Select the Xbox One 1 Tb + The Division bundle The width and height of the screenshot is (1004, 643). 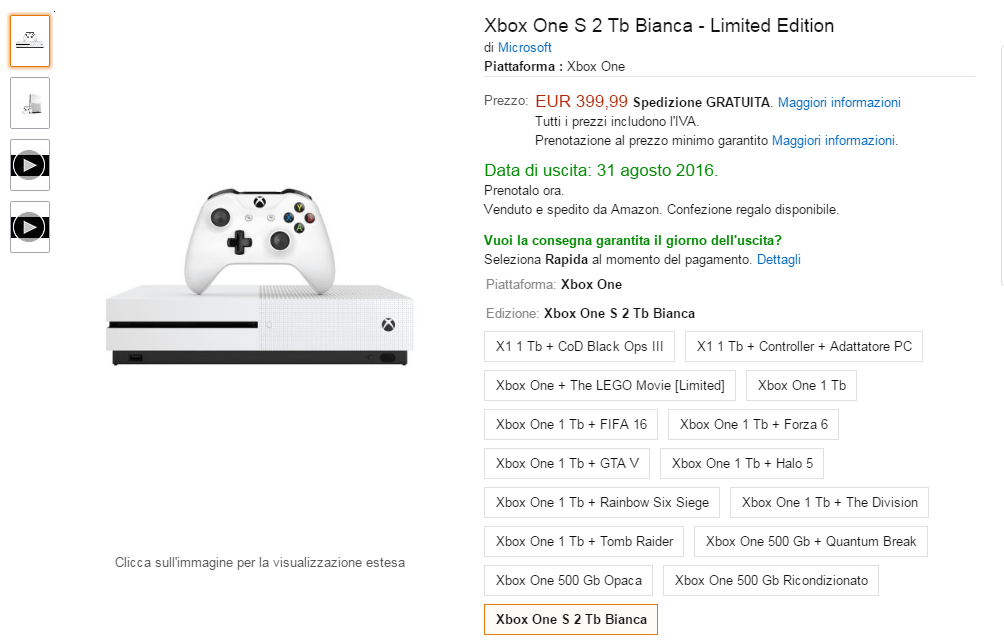pos(828,502)
